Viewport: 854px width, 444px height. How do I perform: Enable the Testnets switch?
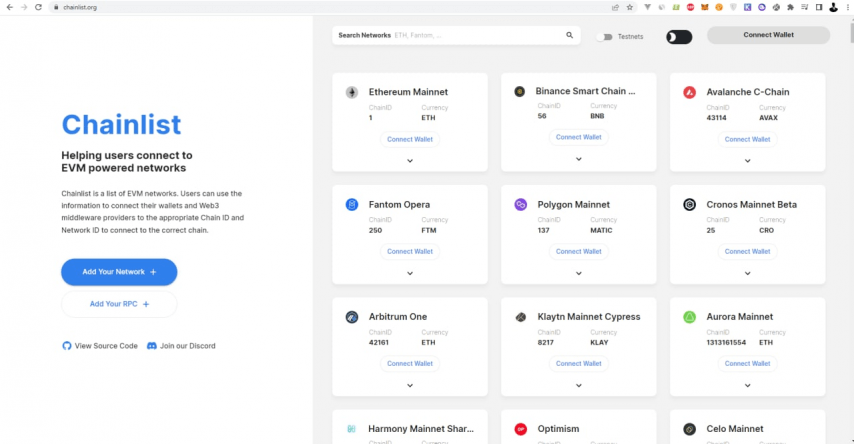coord(604,37)
